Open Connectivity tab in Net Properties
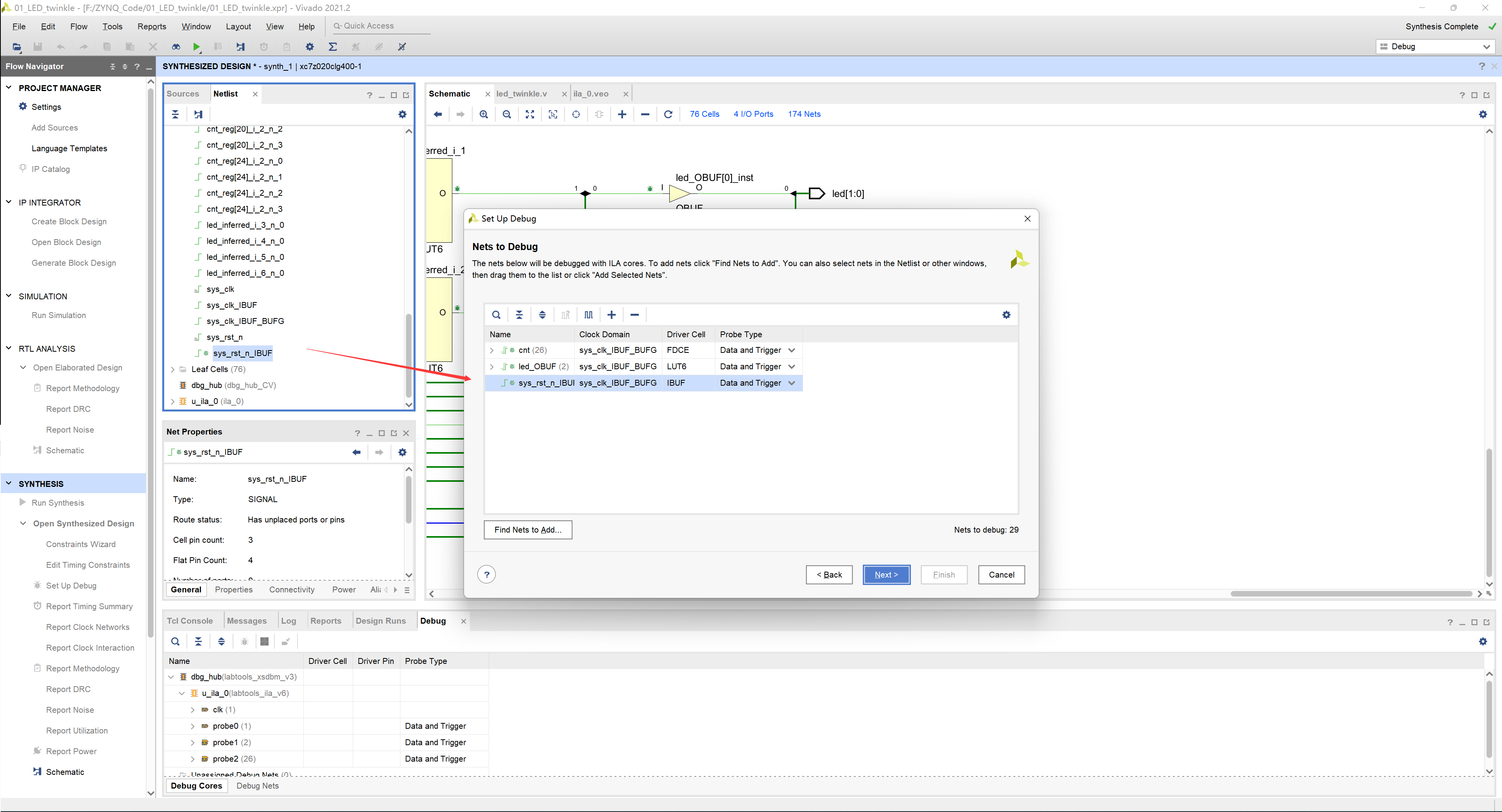The width and height of the screenshot is (1502, 812). click(292, 590)
